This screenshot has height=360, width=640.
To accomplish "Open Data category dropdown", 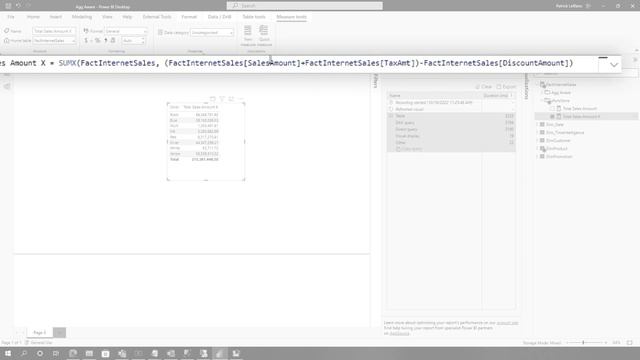I will (x=211, y=32).
